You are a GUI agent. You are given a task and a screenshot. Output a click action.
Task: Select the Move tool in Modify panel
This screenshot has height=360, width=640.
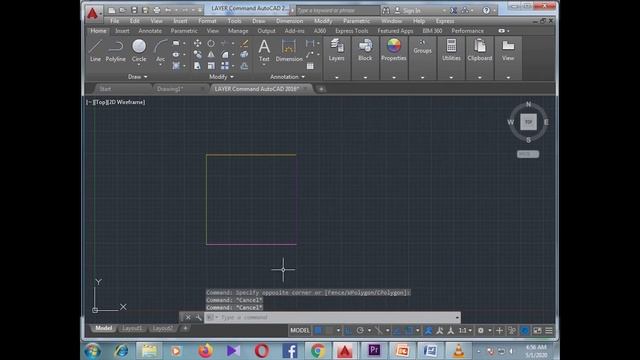tap(197, 43)
